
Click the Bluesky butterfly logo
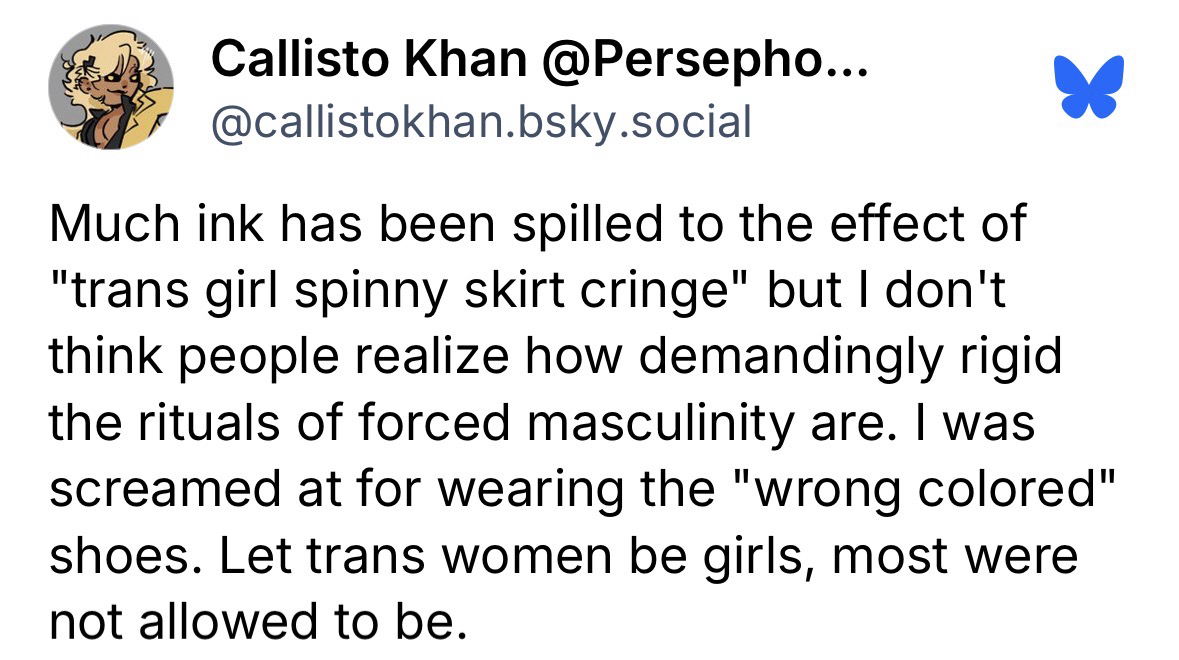coord(1089,85)
